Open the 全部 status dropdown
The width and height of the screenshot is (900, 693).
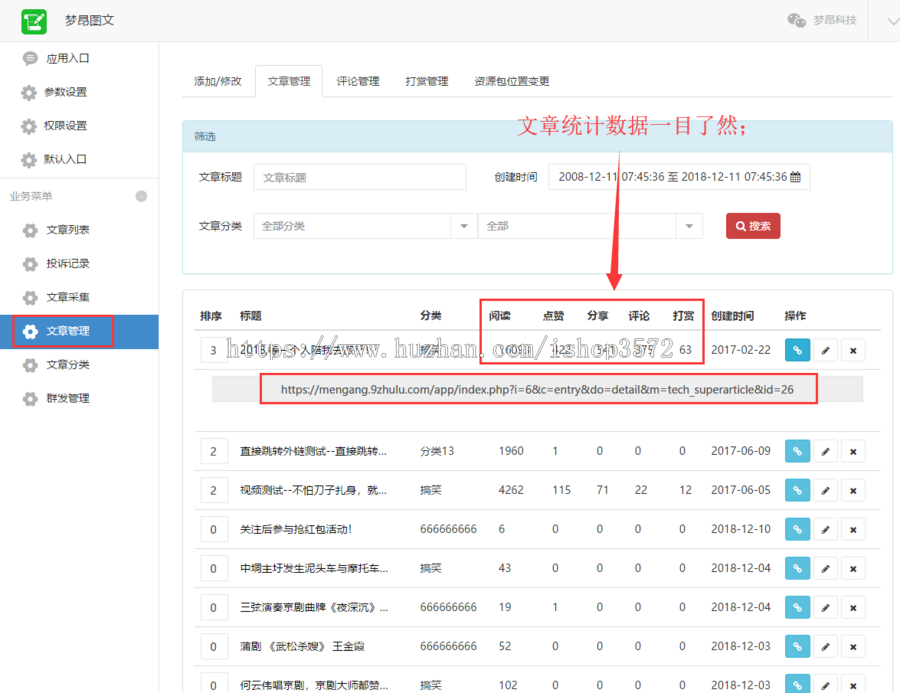click(688, 226)
